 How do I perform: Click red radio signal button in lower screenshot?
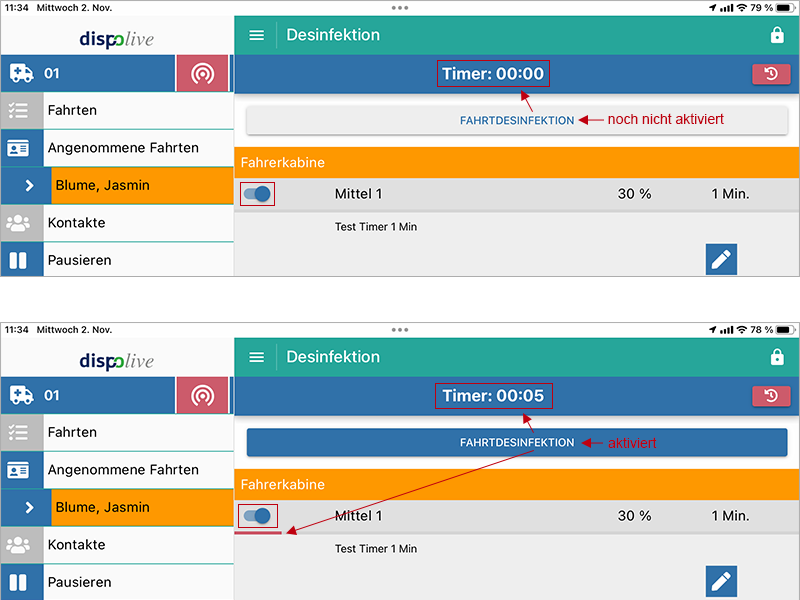[x=202, y=396]
